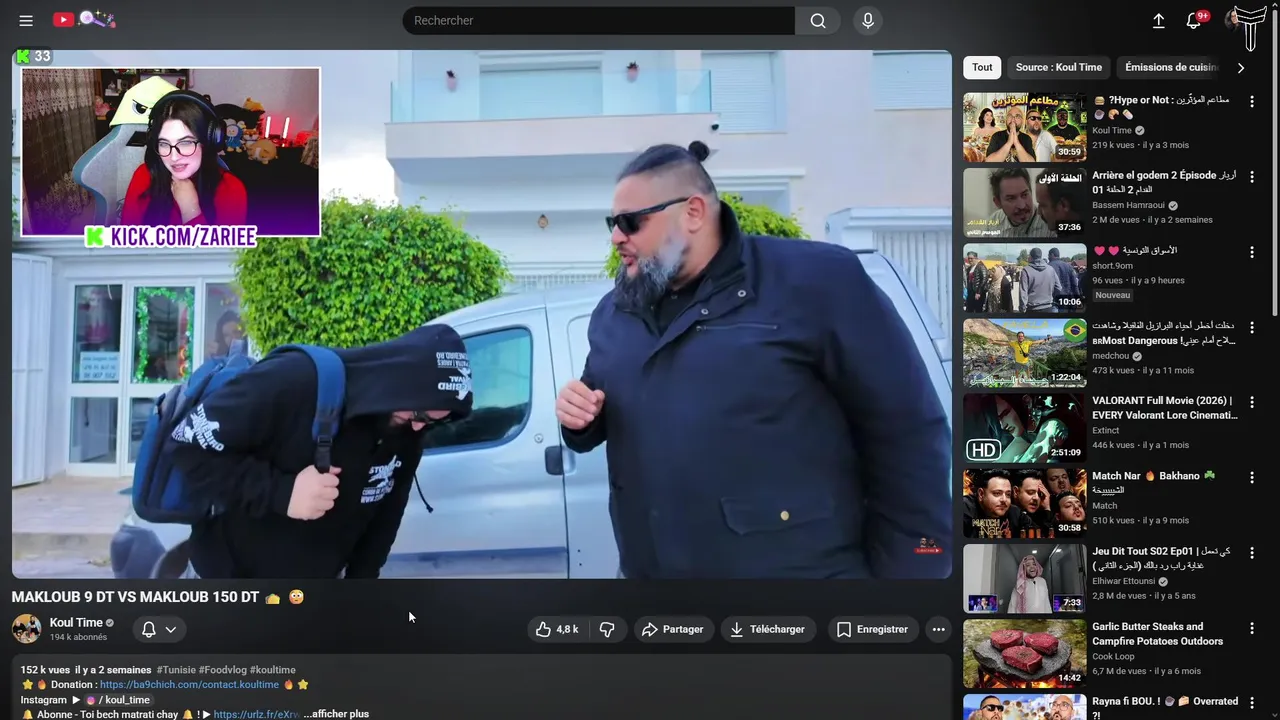Click the Télécharger button
Screen dimensions: 1280x720
tap(768, 629)
